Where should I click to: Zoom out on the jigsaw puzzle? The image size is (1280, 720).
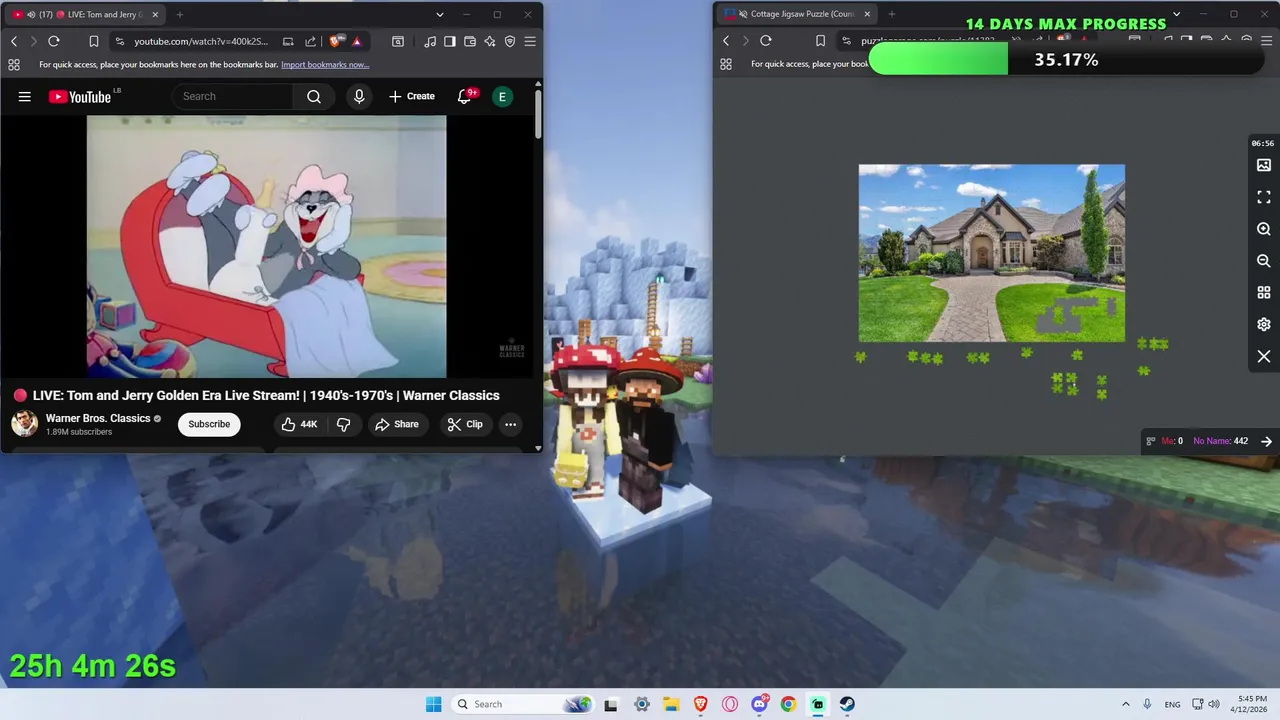[x=1264, y=260]
